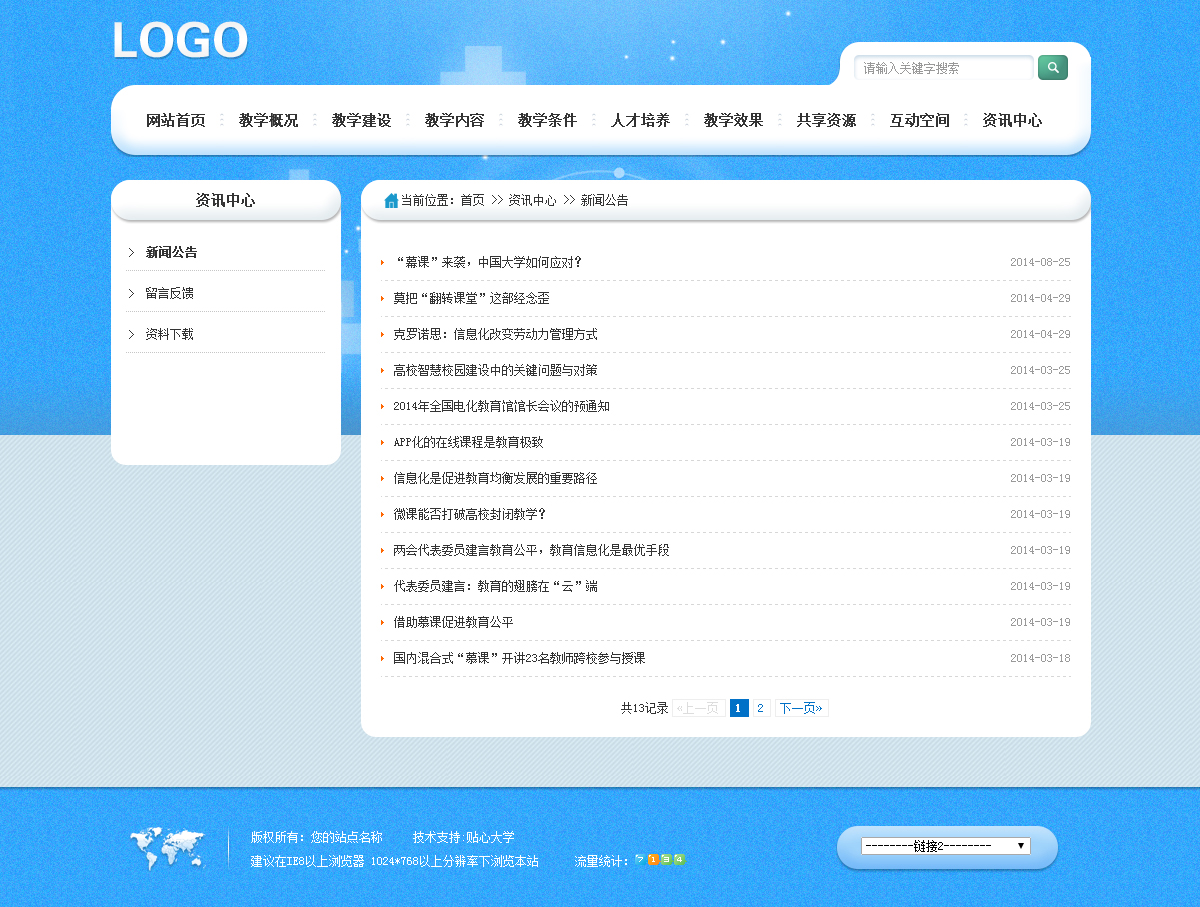Open 教学概况 in the navigation bar

point(268,121)
